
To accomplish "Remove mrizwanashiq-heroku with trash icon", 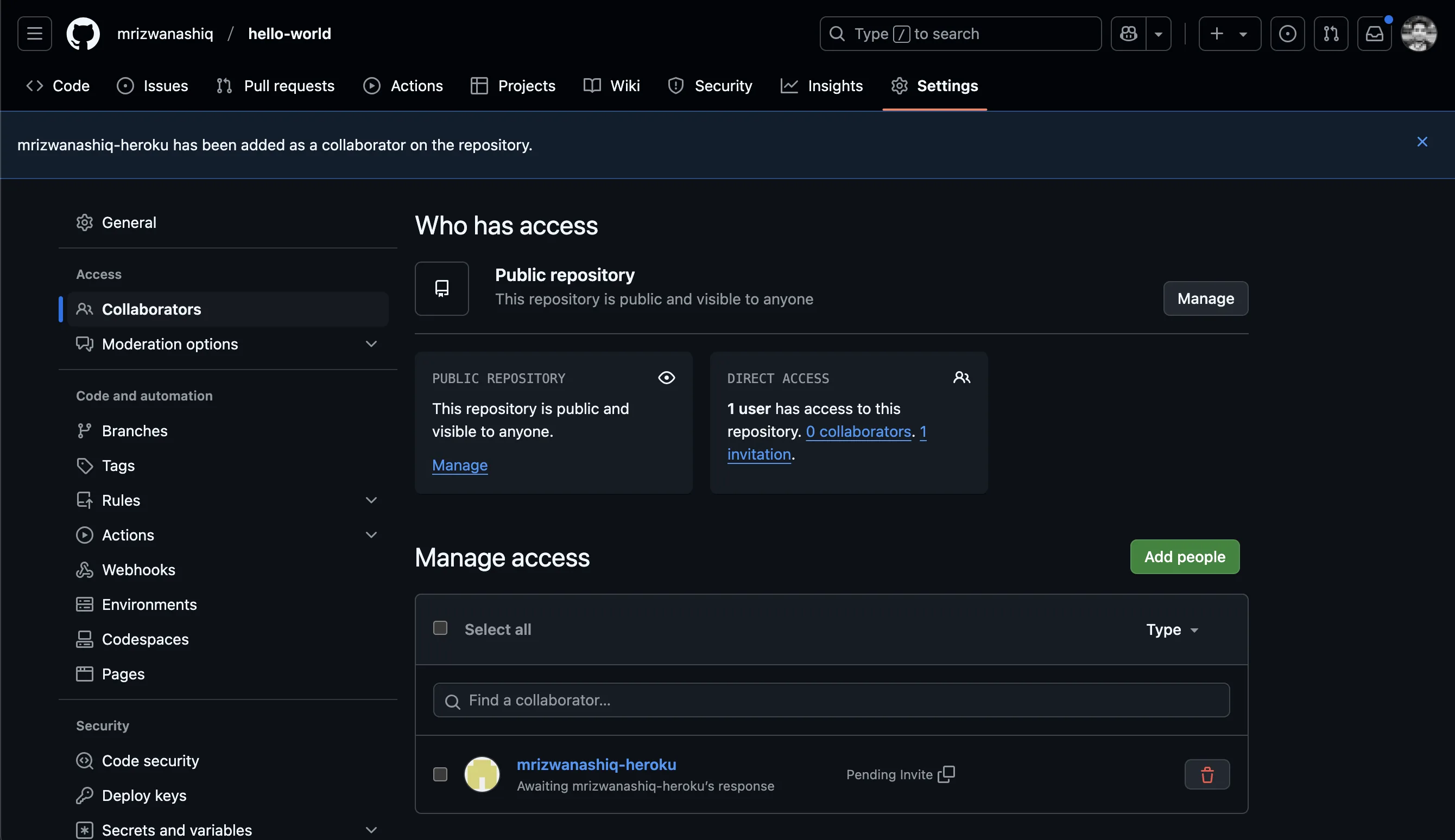I will [1207, 774].
